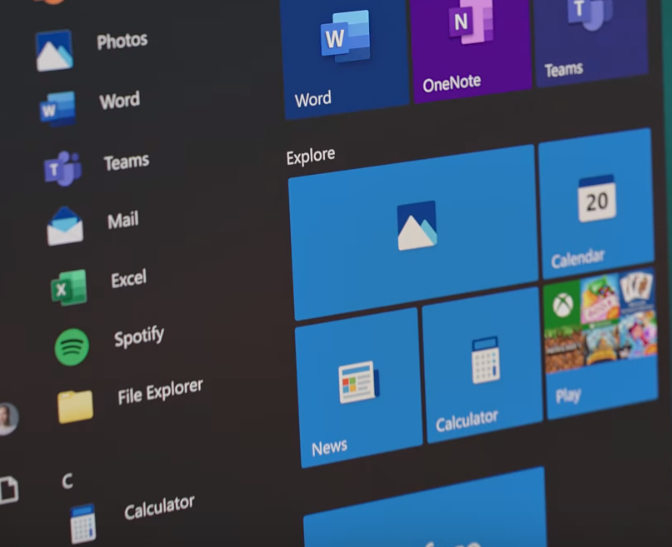This screenshot has width=672, height=547.
Task: Open the Calendar tile showing 20
Action: (x=596, y=203)
